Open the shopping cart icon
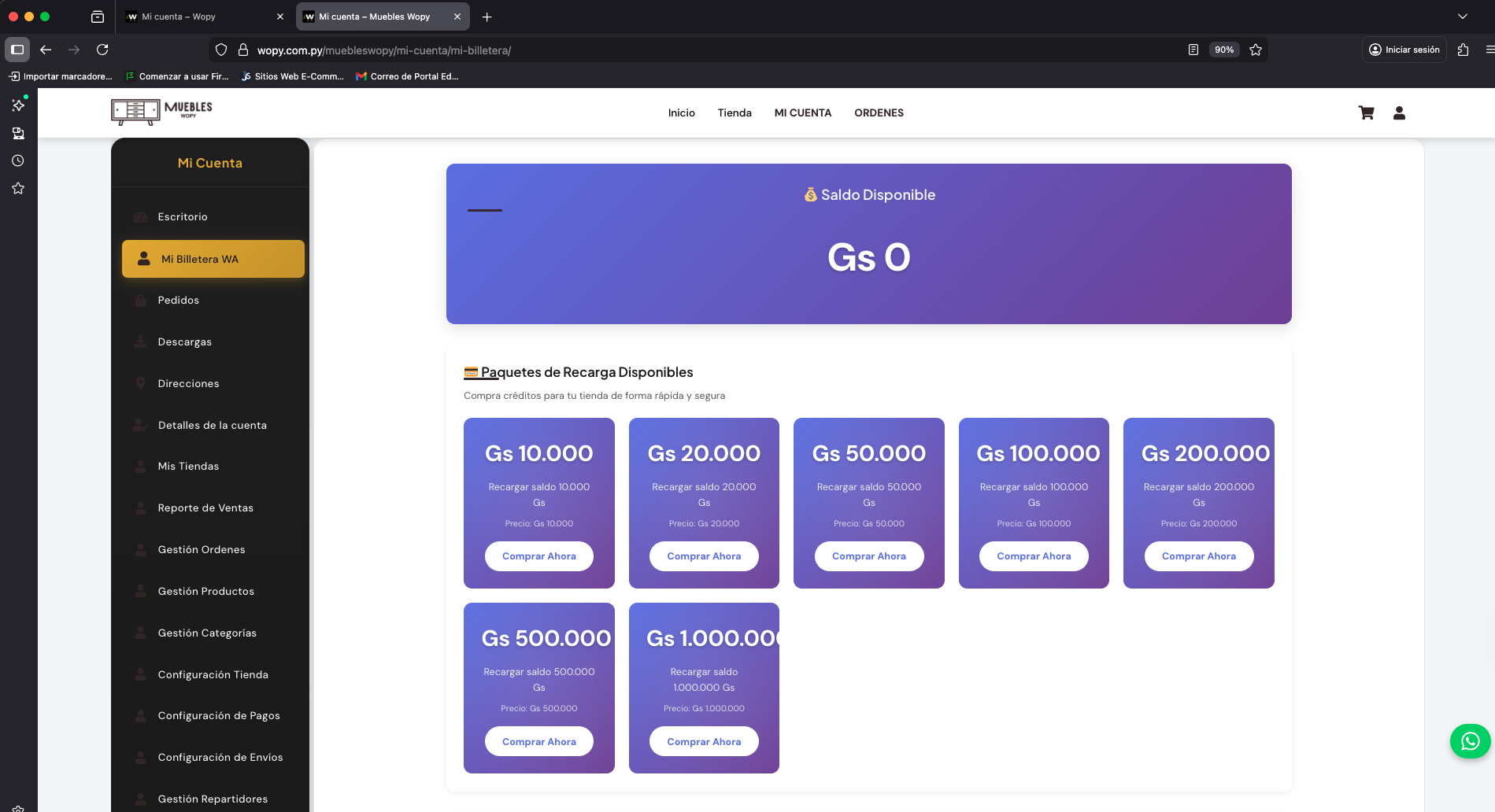 pyautogui.click(x=1366, y=113)
